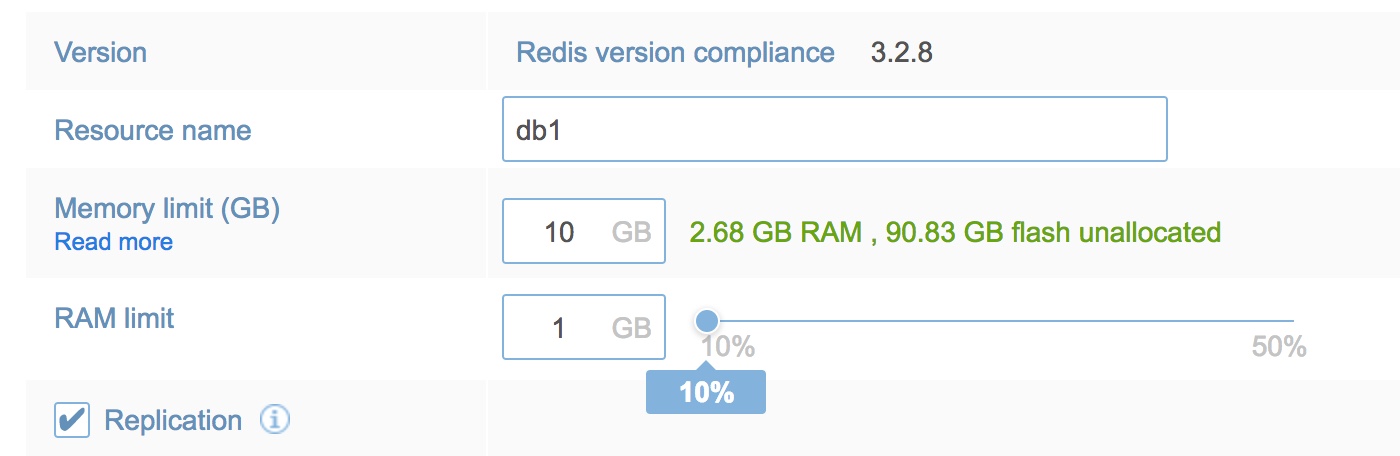This screenshot has width=1400, height=456.
Task: Click the Resource name field containing db1
Action: coord(834,129)
